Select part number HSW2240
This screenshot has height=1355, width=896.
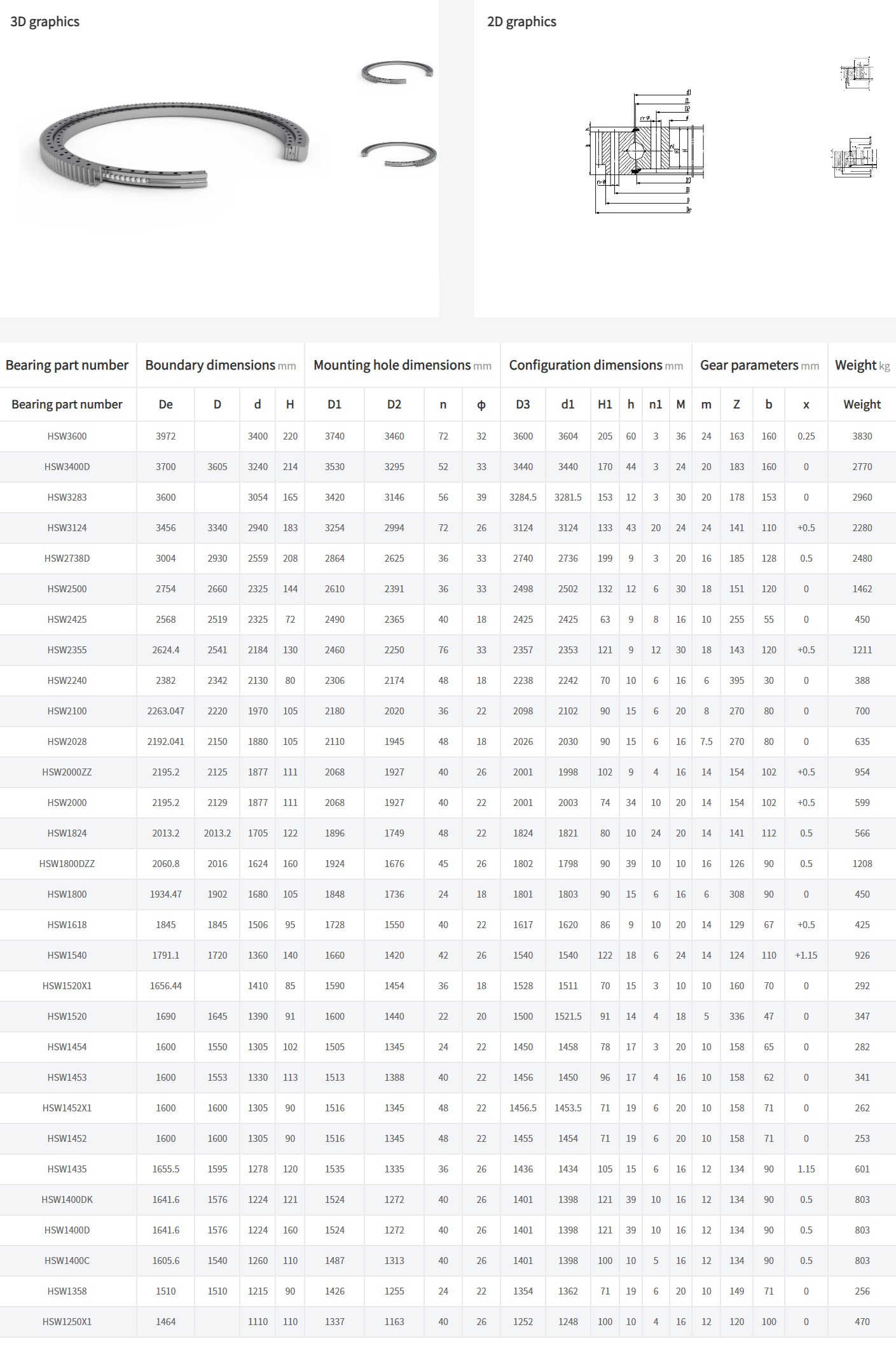click(x=67, y=681)
